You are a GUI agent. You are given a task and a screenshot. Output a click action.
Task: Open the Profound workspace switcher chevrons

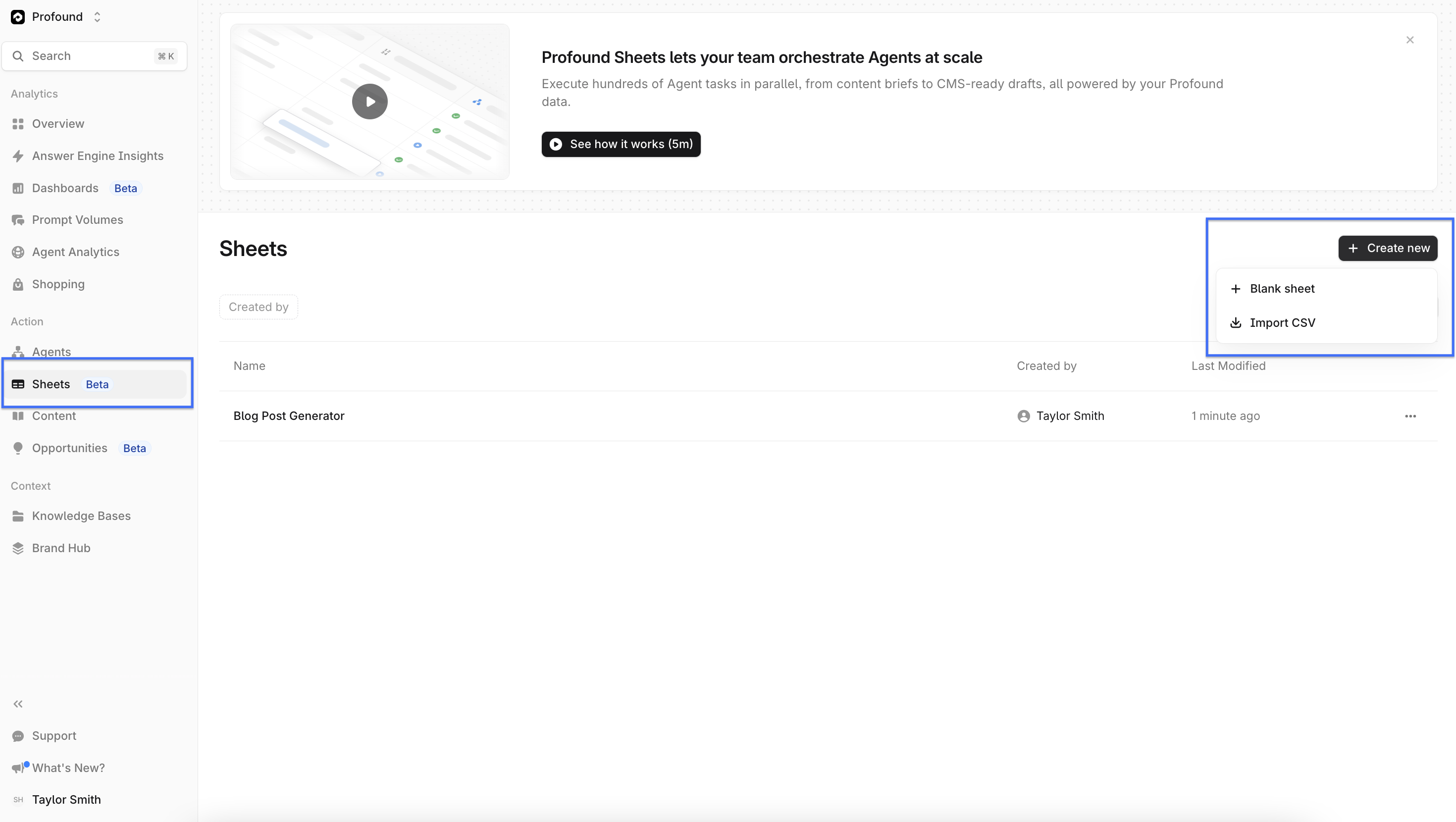[x=97, y=17]
